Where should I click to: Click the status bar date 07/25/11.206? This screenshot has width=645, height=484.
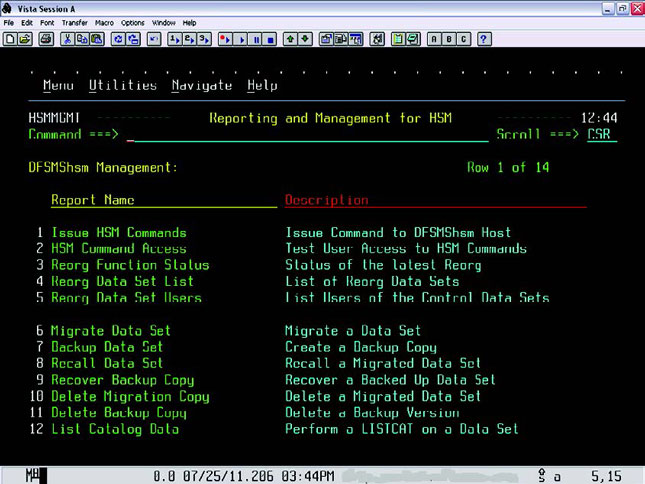(228, 477)
